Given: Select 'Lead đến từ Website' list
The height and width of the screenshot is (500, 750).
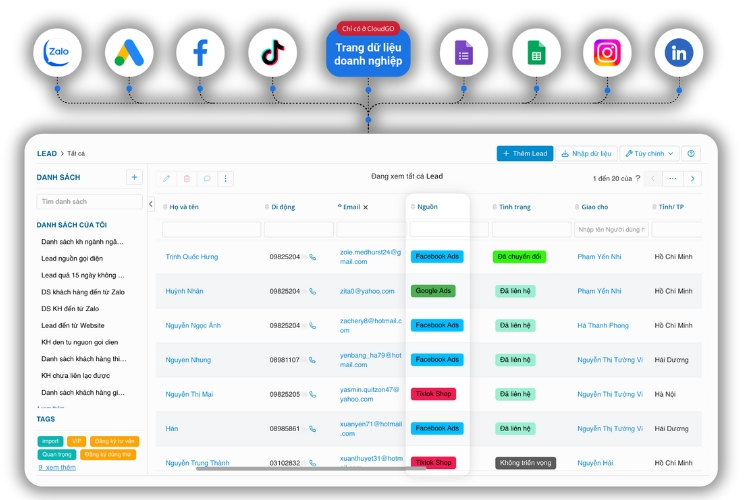Looking at the screenshot, I should point(72,325).
